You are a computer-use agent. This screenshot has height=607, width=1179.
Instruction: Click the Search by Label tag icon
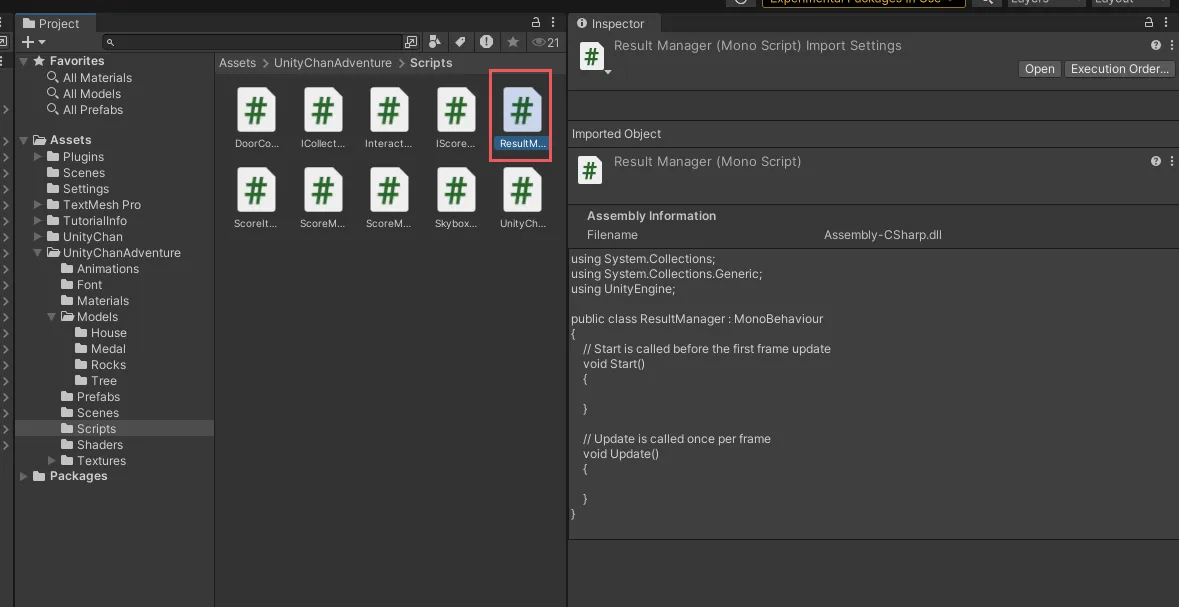coord(460,42)
